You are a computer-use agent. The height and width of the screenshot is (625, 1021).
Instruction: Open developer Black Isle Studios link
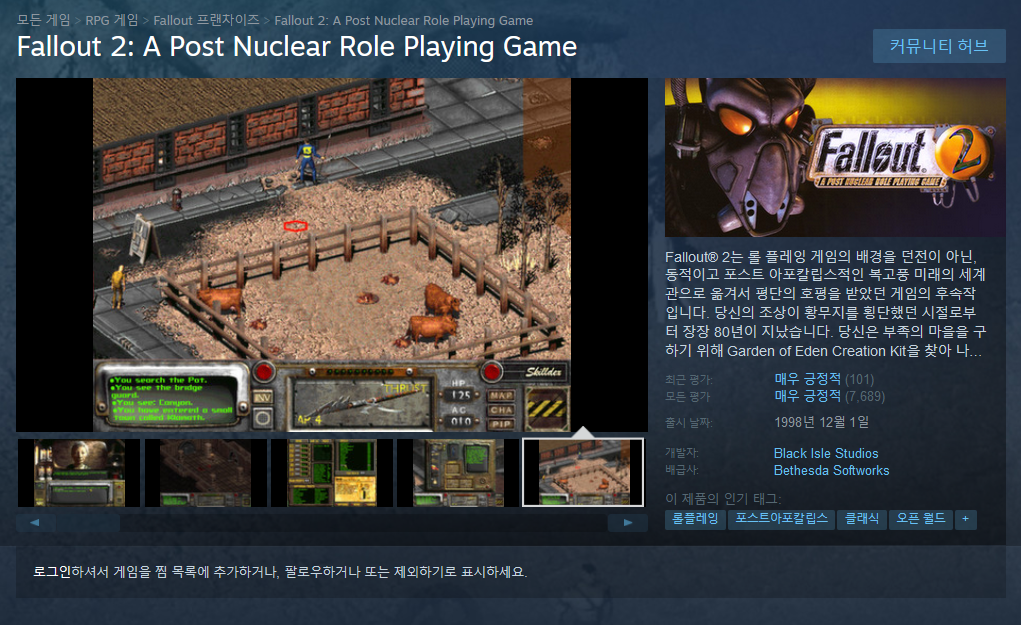click(x=826, y=453)
